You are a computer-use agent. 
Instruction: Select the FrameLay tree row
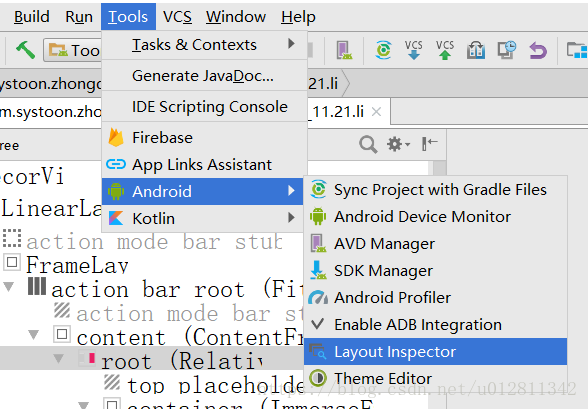[x=77, y=265]
